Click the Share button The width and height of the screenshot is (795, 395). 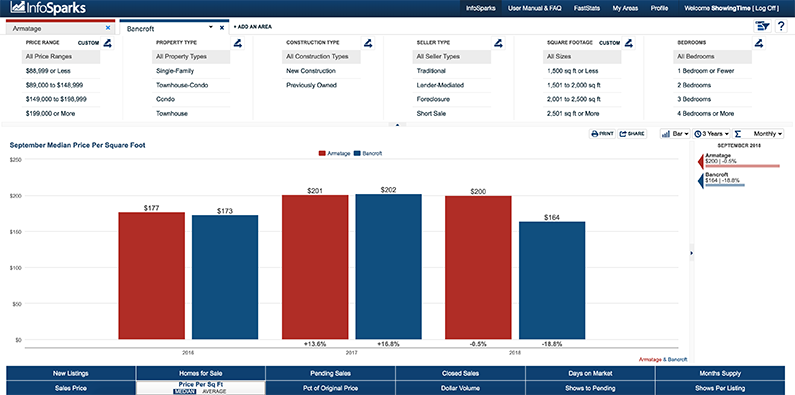click(632, 134)
